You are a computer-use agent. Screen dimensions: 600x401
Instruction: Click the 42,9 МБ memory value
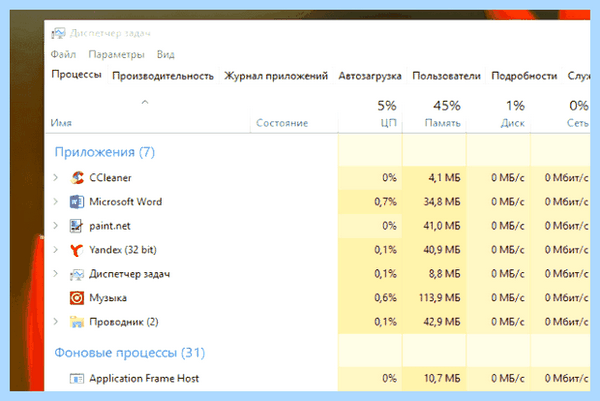point(442,322)
